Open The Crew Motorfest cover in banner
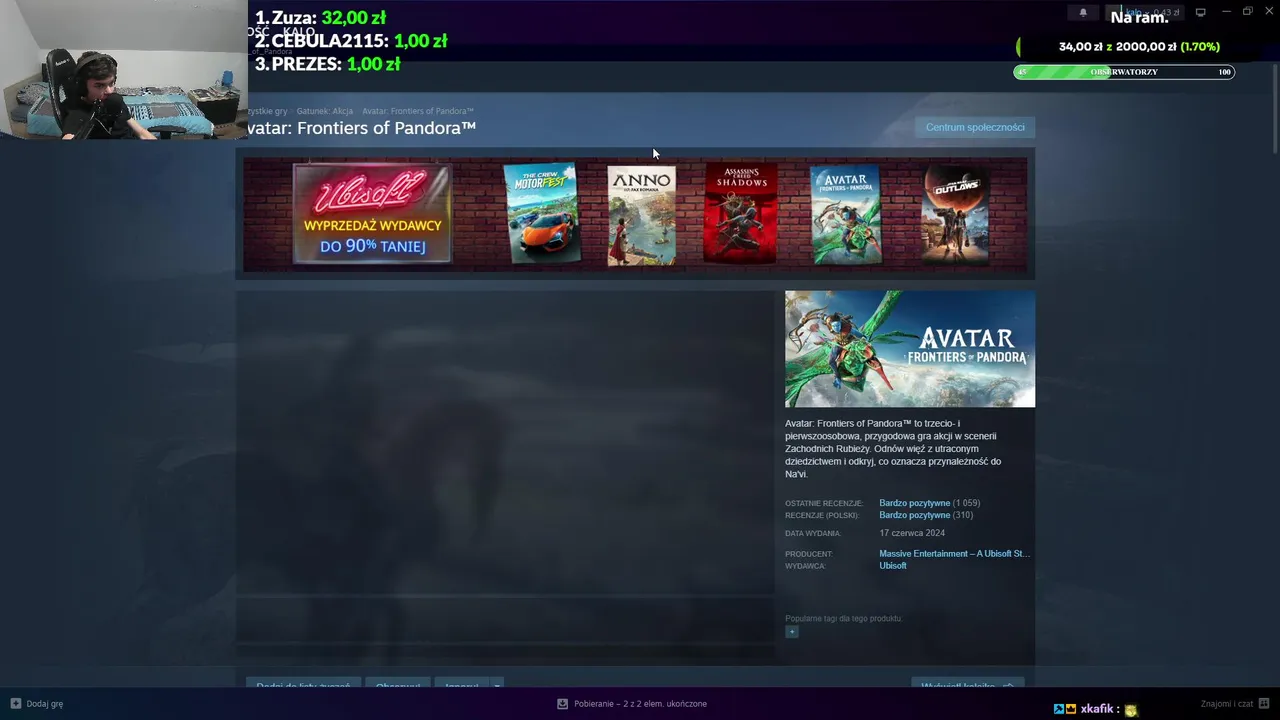 pos(541,213)
